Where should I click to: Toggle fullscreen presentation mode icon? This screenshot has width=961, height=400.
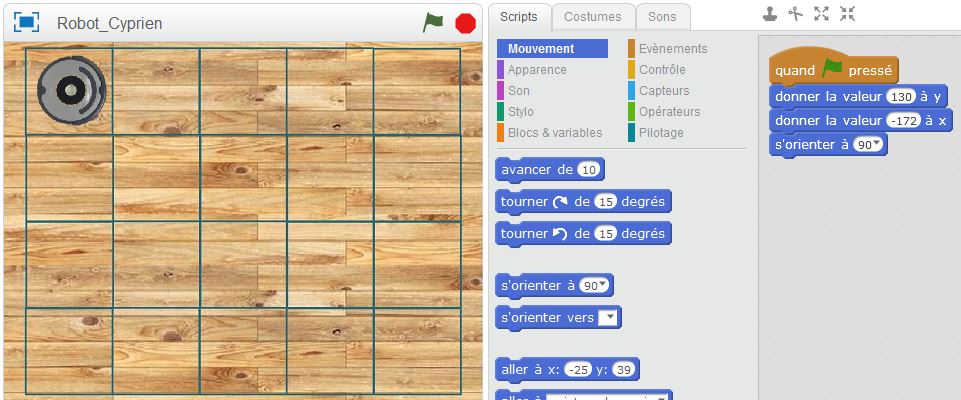(x=26, y=22)
